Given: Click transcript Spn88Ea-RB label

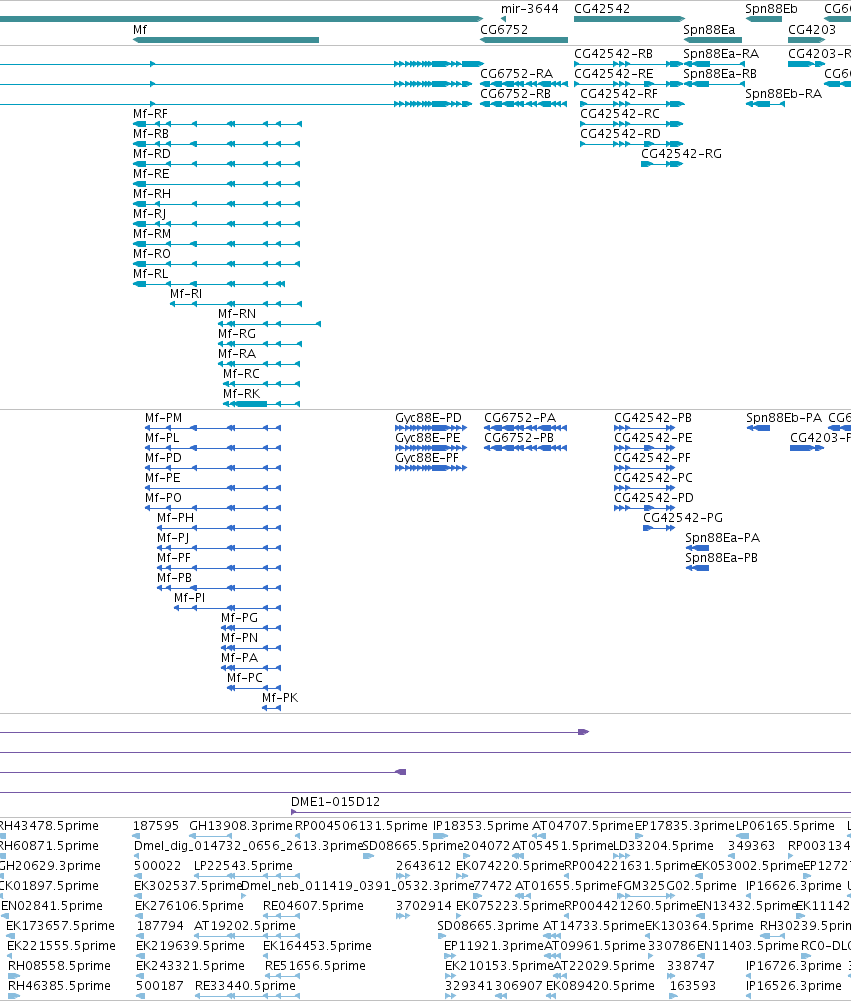Looking at the screenshot, I should click(x=719, y=74).
